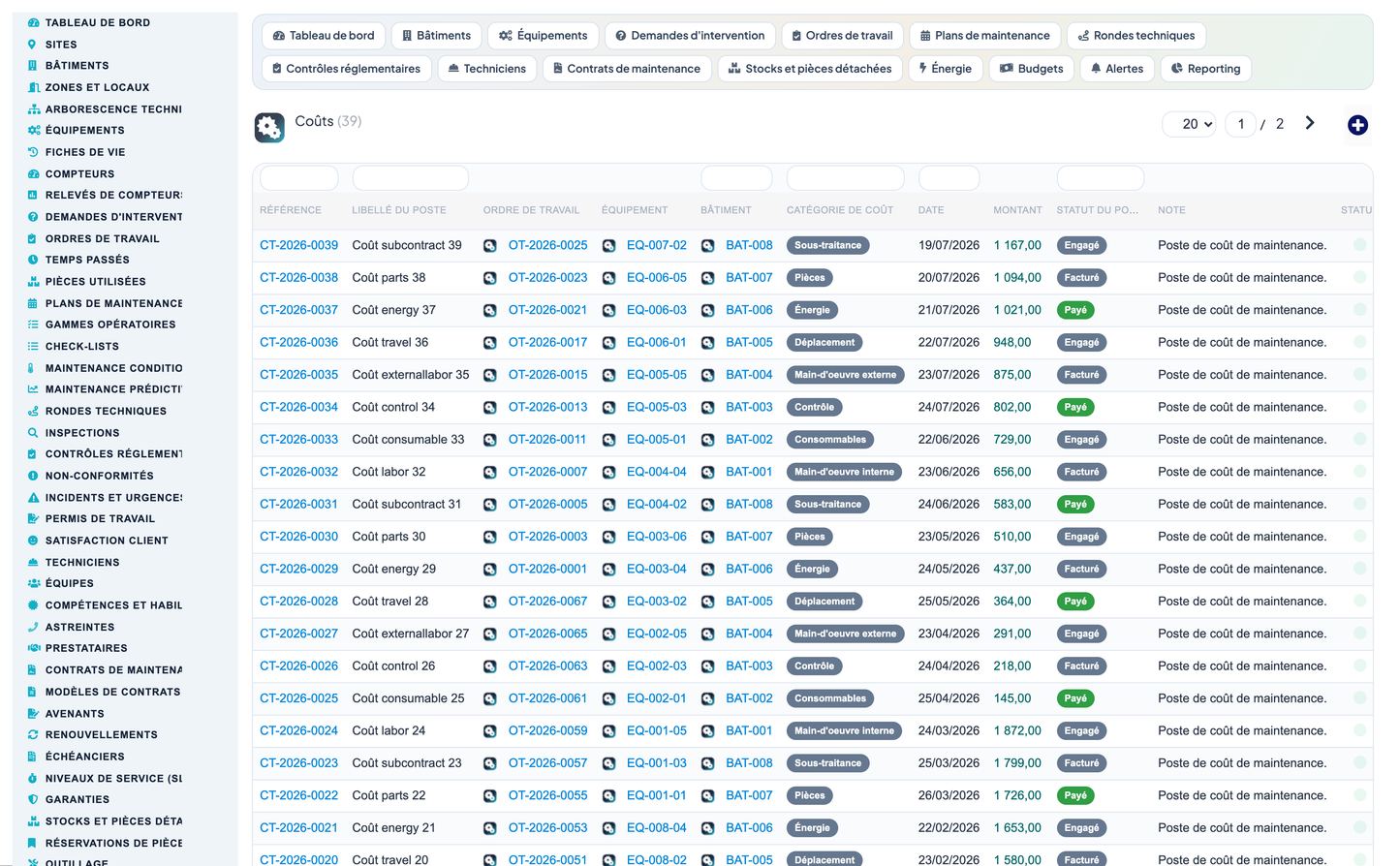
Task: Click building icon in CT-2026-0034 row
Action: tap(708, 408)
